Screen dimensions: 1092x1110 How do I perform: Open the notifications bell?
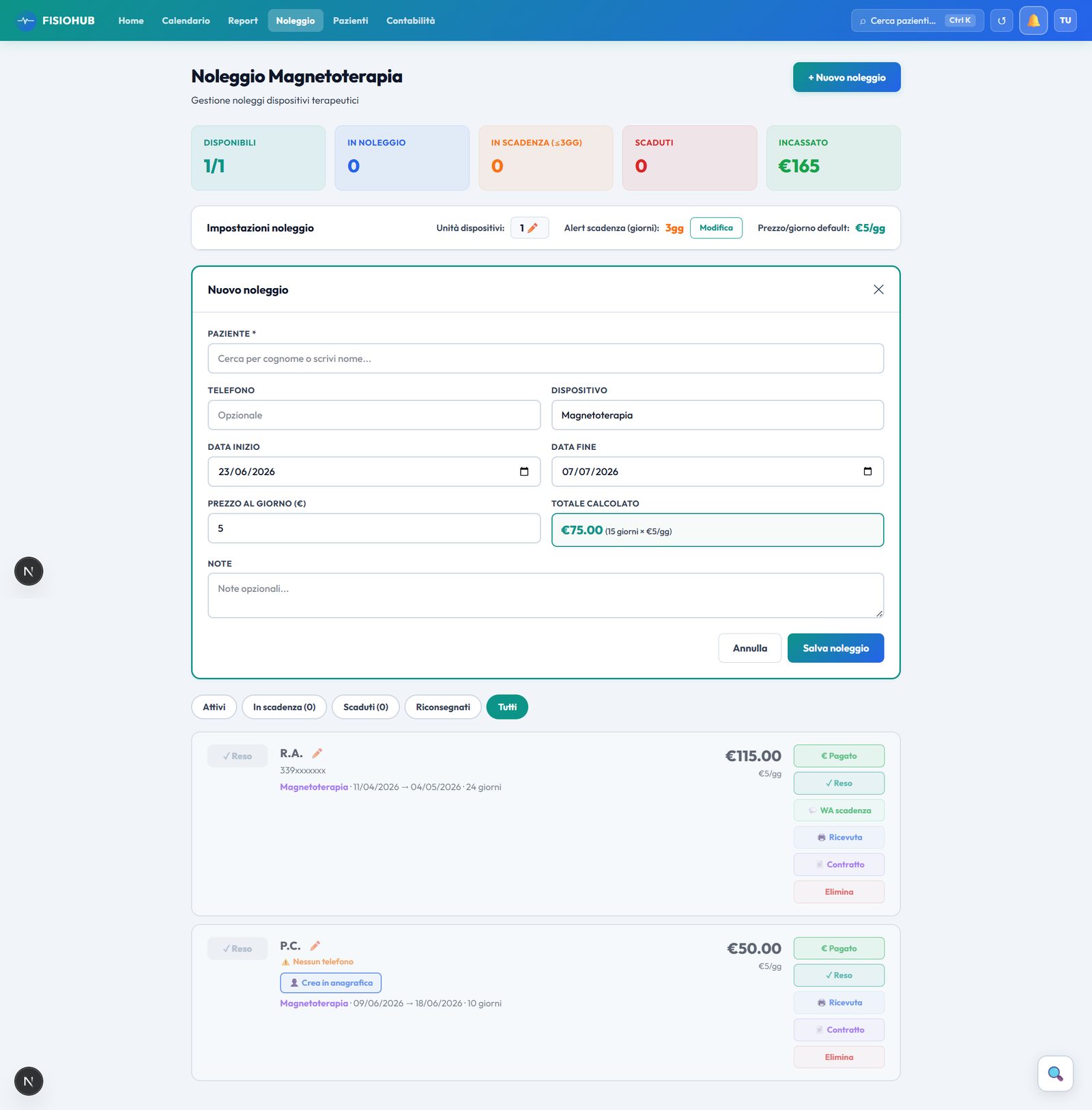[x=1033, y=20]
